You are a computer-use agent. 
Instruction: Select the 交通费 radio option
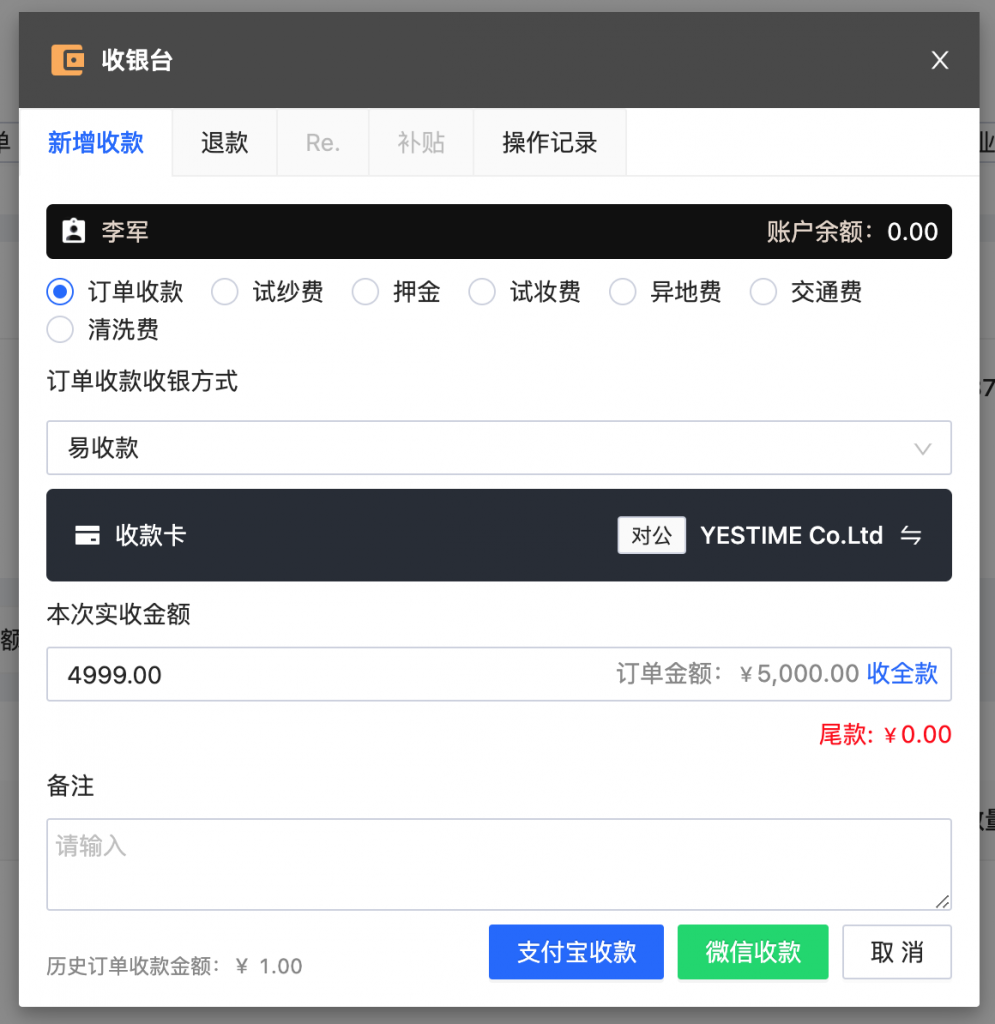point(764,292)
